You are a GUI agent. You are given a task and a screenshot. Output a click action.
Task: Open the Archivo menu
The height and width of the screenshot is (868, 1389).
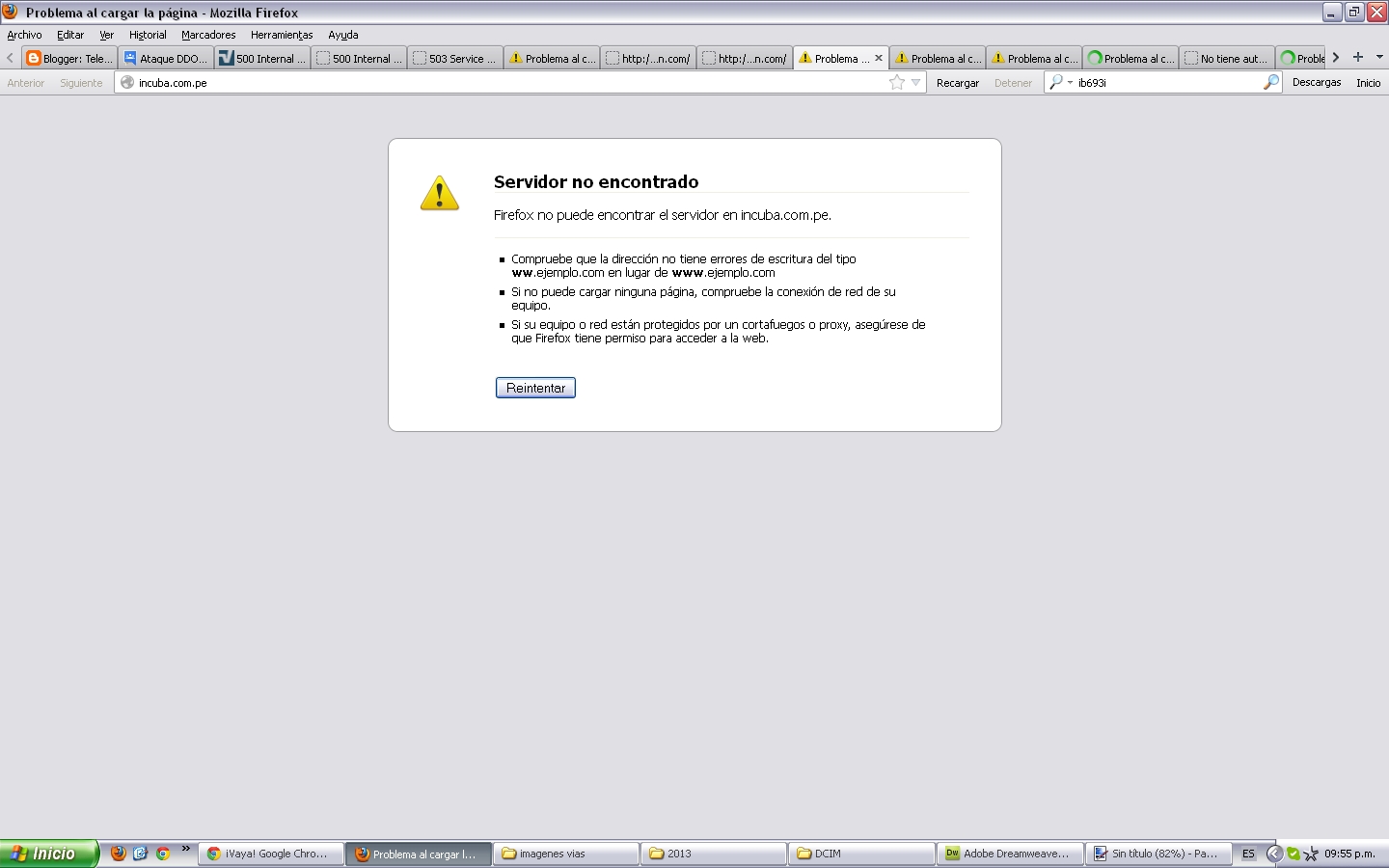pyautogui.click(x=25, y=35)
